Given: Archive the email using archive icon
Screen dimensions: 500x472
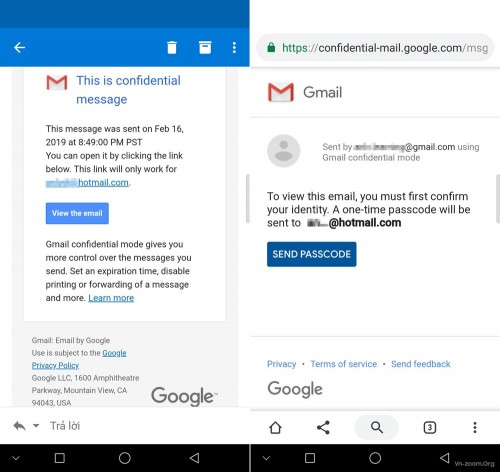Looking at the screenshot, I should coord(205,48).
